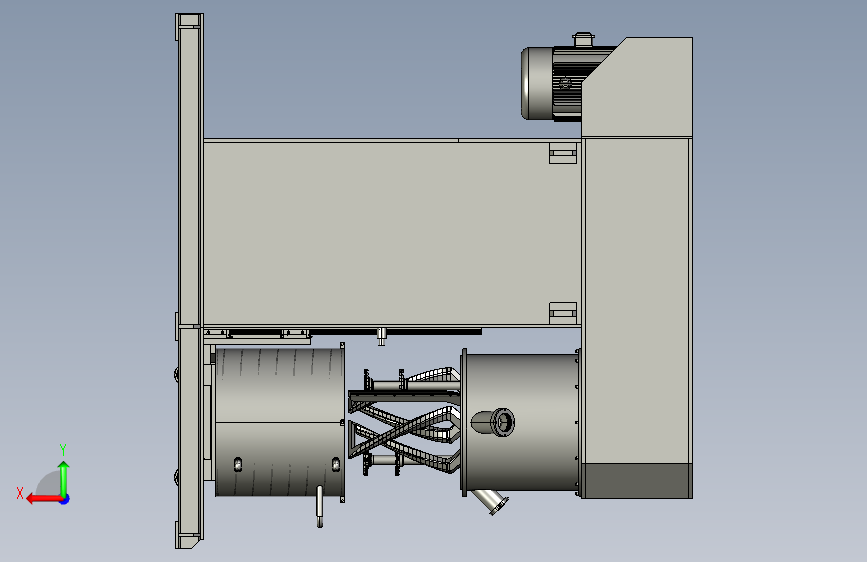867x562 pixels.
Task: Select the angled outlet nozzle under the tank
Action: pos(491,501)
